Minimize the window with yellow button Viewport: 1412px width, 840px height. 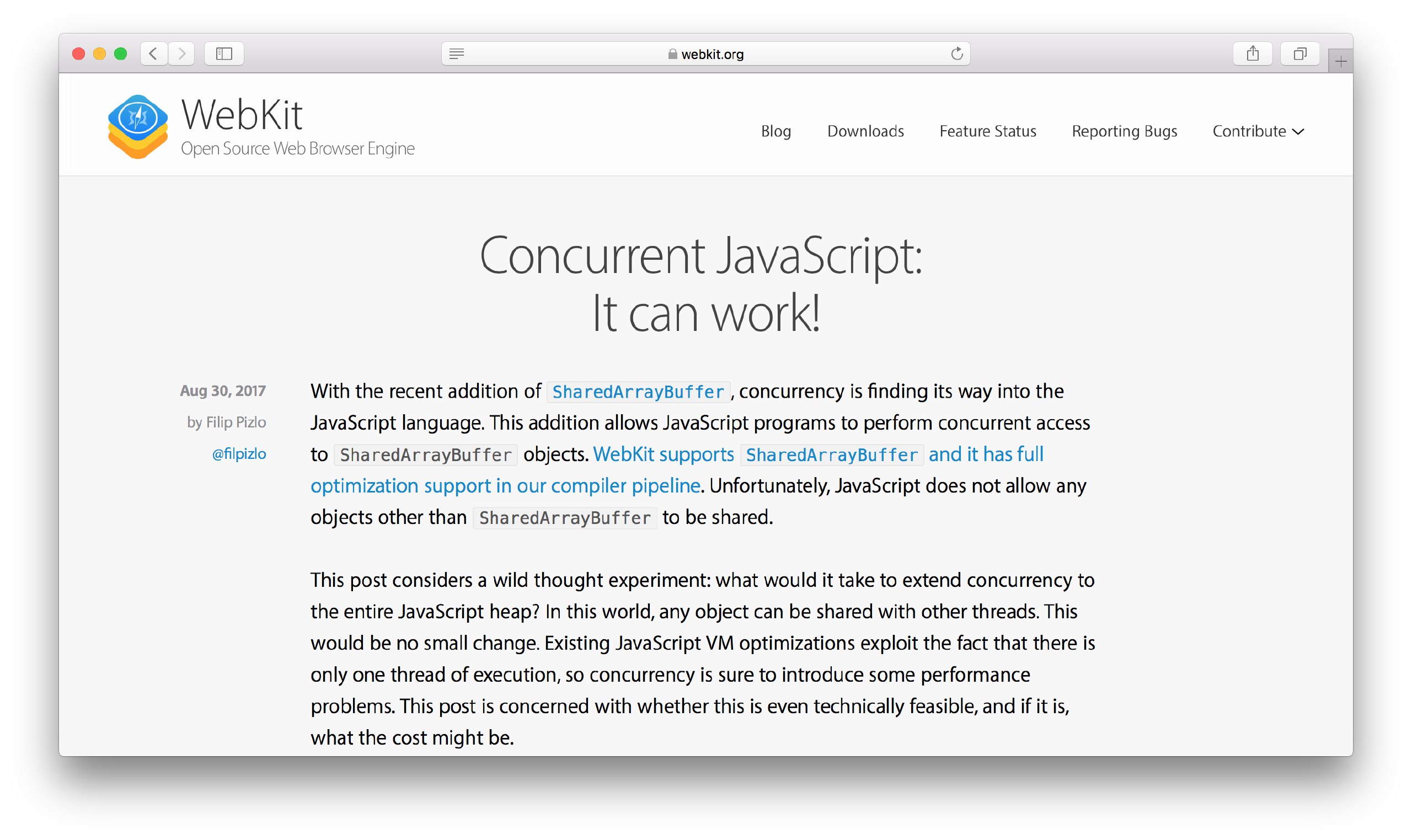click(100, 53)
